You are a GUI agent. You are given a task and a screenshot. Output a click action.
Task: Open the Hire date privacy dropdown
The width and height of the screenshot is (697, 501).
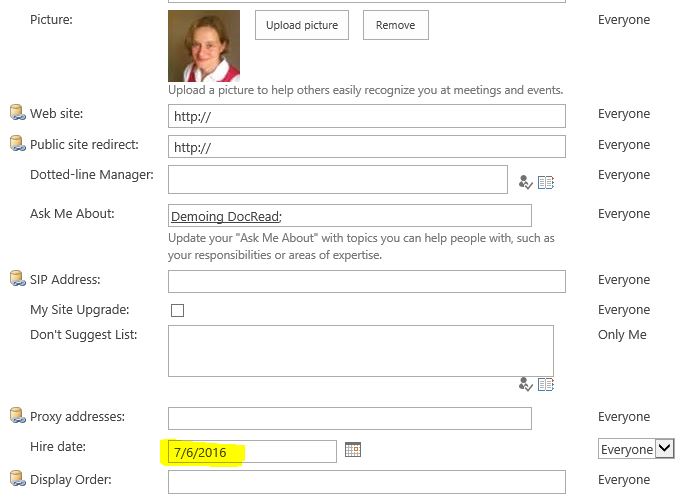click(x=636, y=449)
